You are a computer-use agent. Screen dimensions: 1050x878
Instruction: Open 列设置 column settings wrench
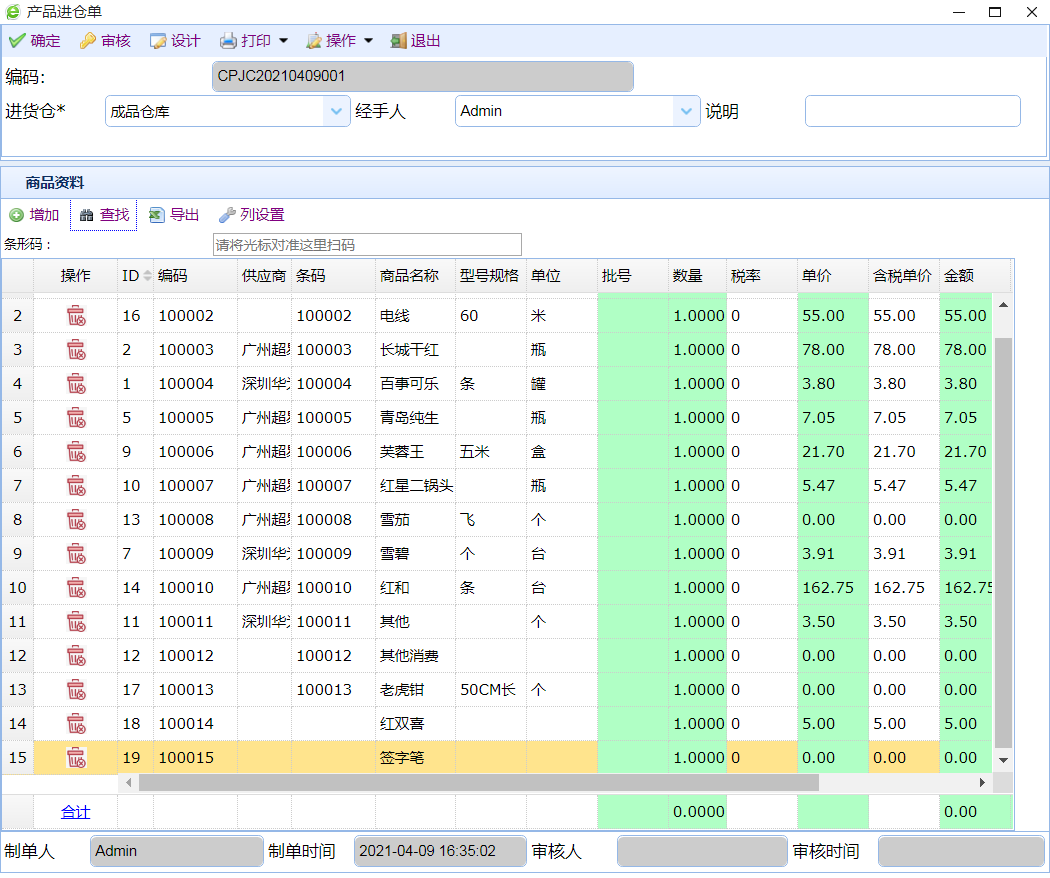227,215
